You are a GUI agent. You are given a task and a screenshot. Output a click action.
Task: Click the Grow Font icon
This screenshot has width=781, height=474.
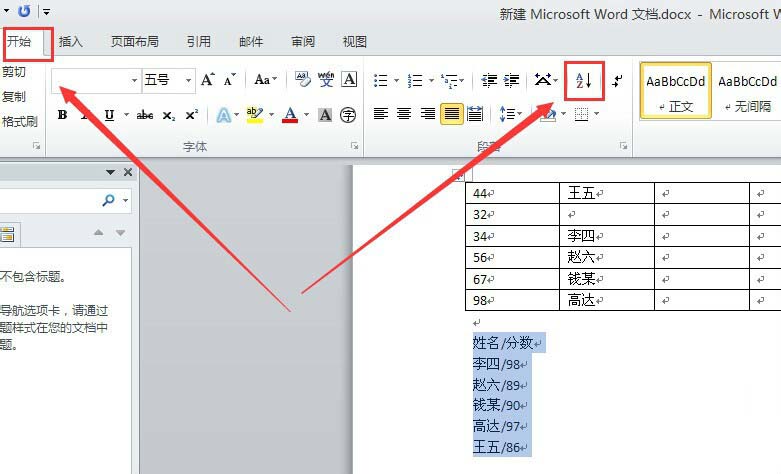(208, 80)
